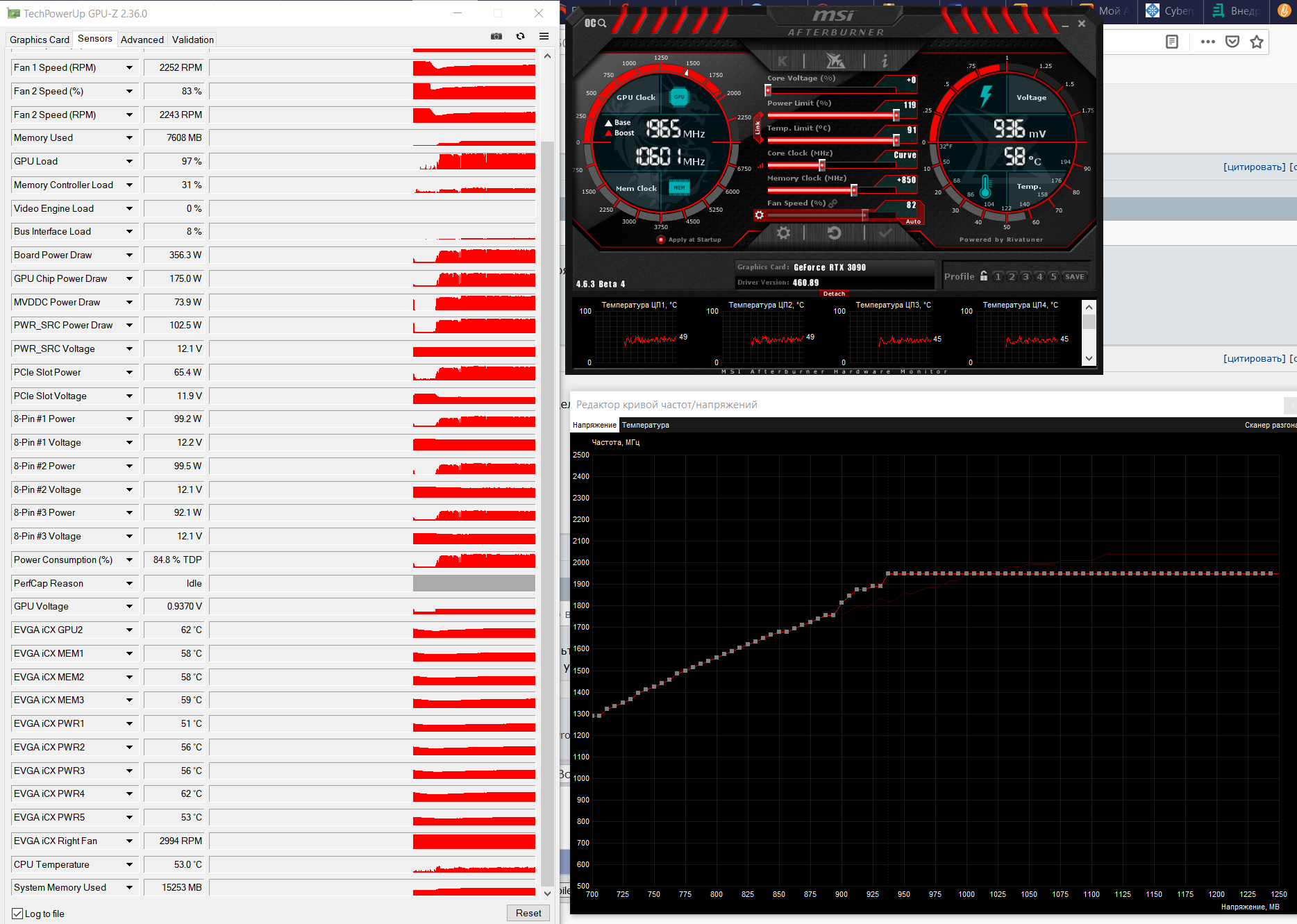Click SAVE profile button in Afterburner
1297x924 pixels.
tap(1075, 276)
